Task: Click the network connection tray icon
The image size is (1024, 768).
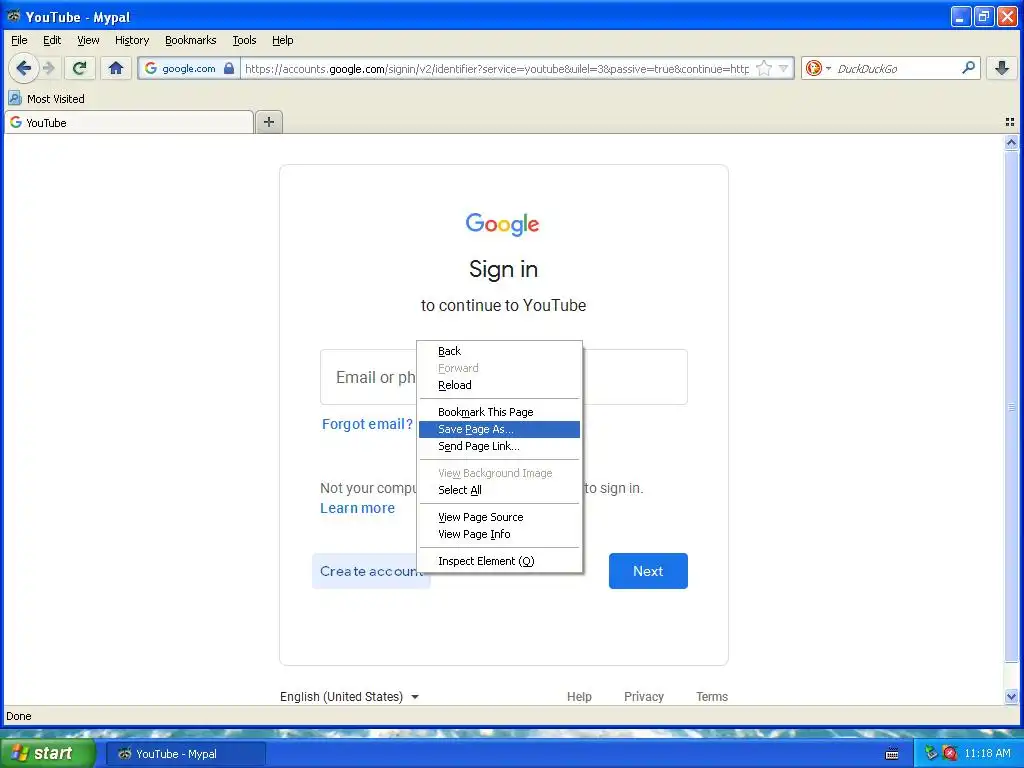Action: tap(931, 753)
